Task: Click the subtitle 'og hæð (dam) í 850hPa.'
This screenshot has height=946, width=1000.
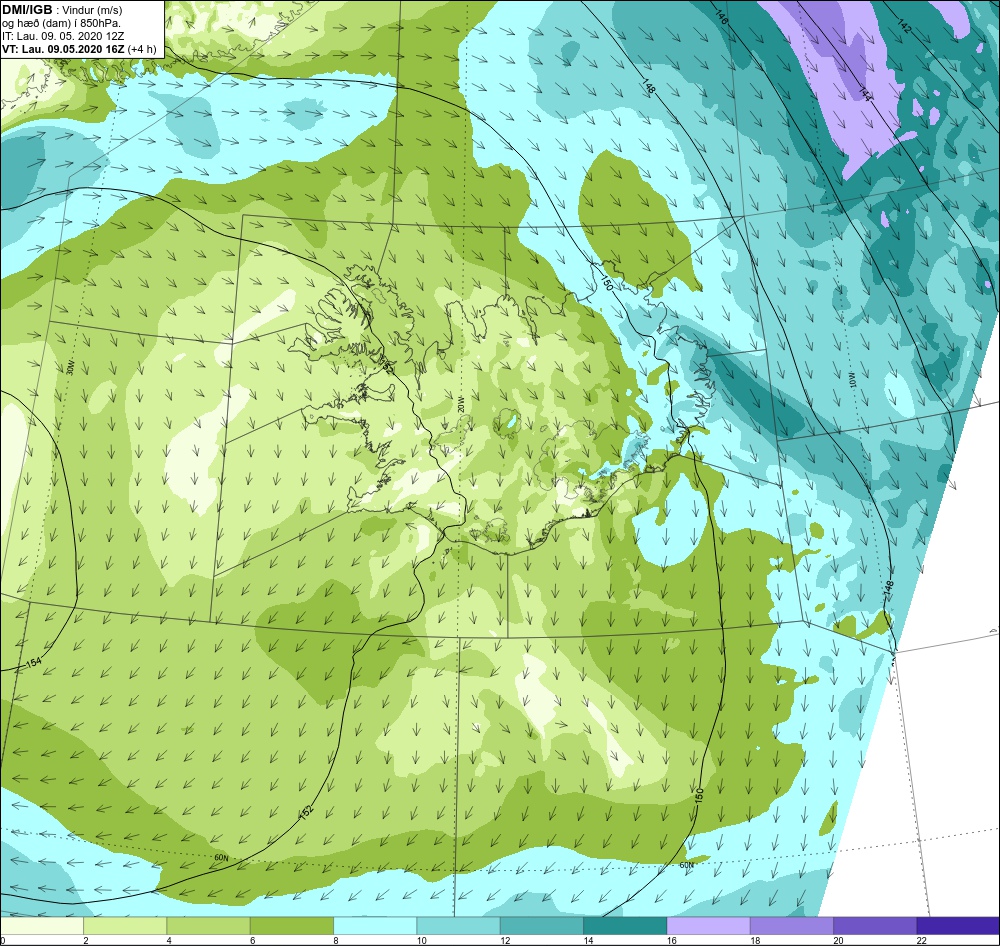Action: click(x=61, y=24)
